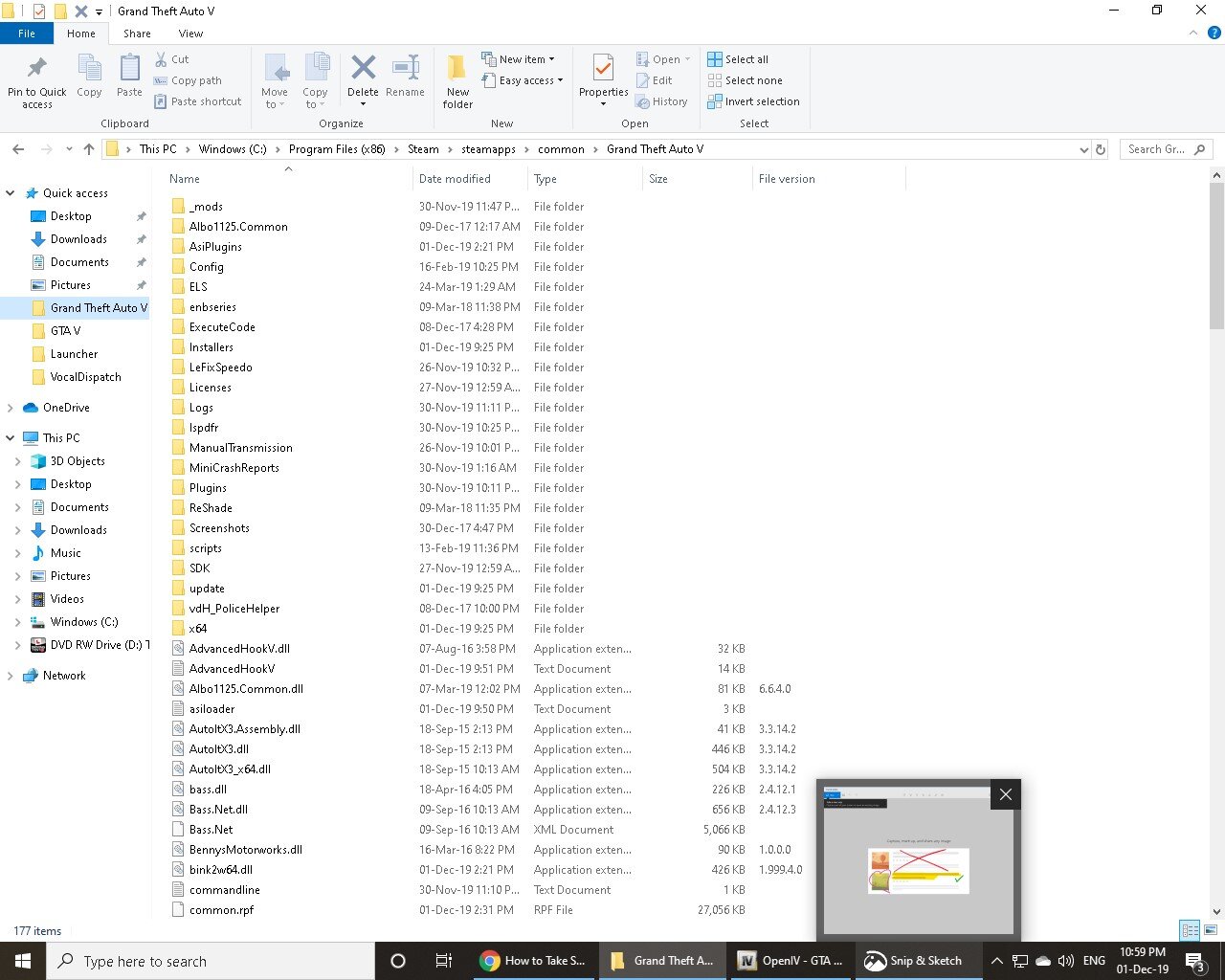Select the bink2w64.dll file
Screen dimensions: 1225x980
tap(221, 870)
